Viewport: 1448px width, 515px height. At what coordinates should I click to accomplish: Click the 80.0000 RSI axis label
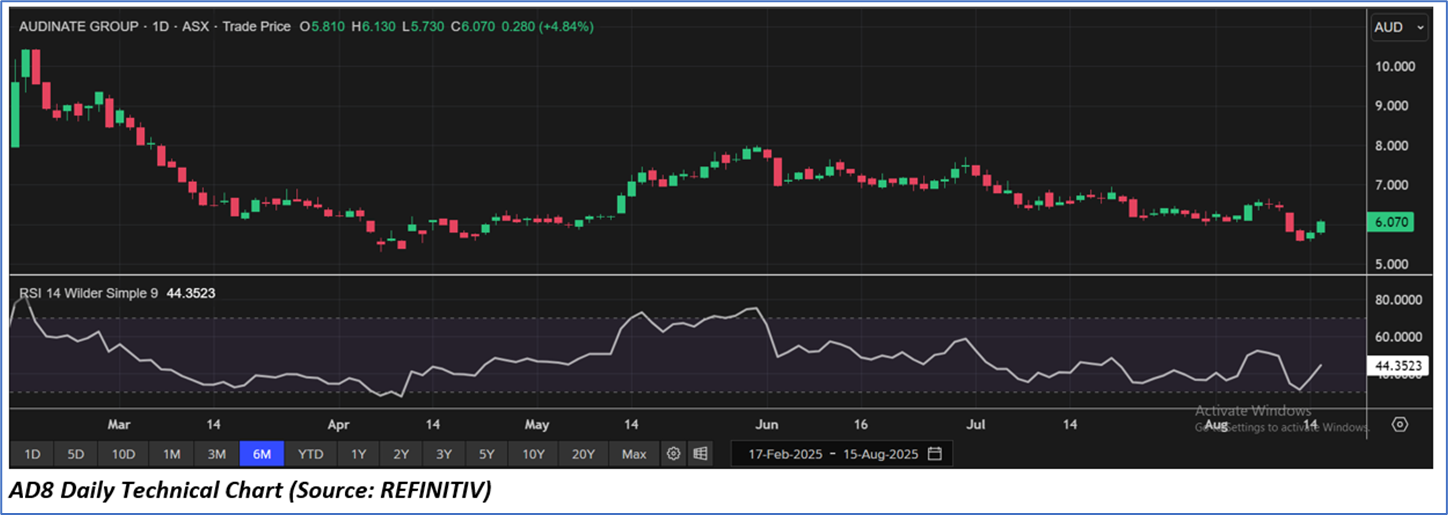coord(1396,300)
